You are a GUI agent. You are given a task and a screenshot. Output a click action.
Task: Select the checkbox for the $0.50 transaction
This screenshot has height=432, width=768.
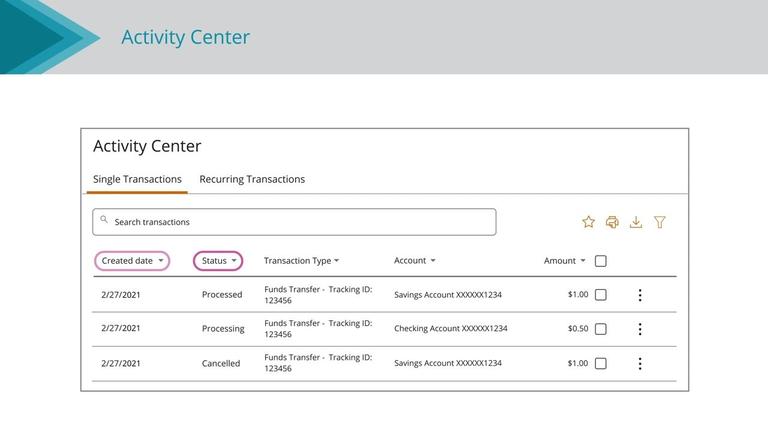[600, 329]
